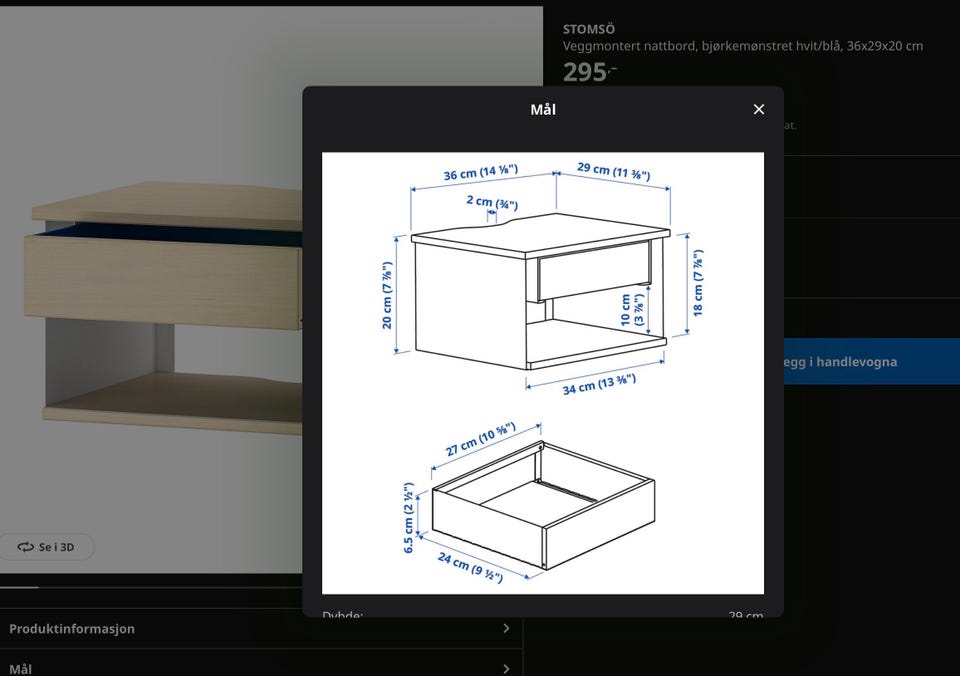Expand the Mål section at bottom
Screen dimensions: 960x676
261,666
